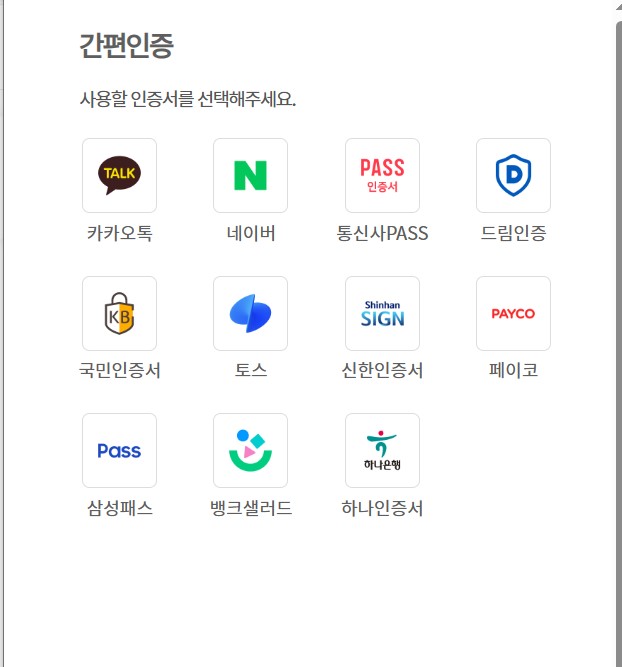The height and width of the screenshot is (667, 622).
Task: Choose the Naver green N icon
Action: tap(251, 175)
